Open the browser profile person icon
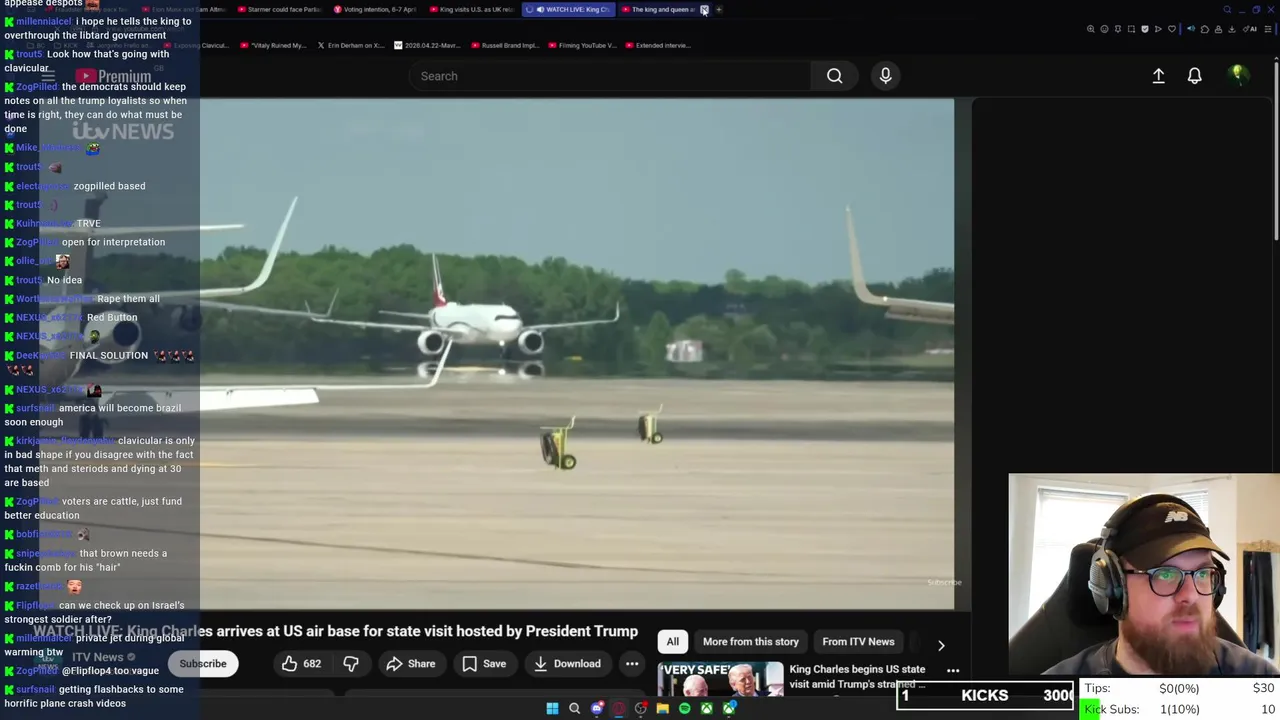 click(x=1218, y=29)
